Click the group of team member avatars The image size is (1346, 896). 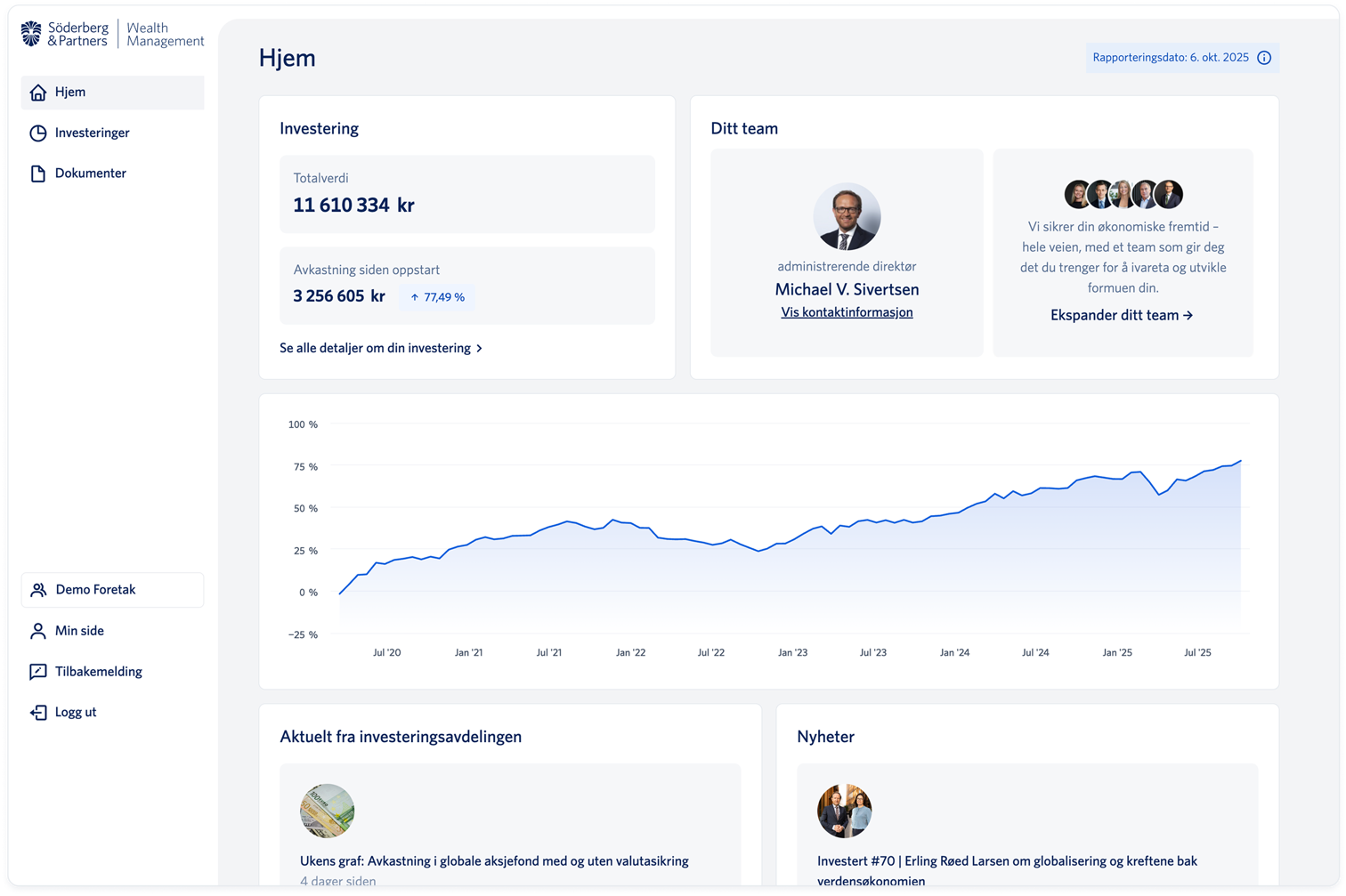(1123, 194)
